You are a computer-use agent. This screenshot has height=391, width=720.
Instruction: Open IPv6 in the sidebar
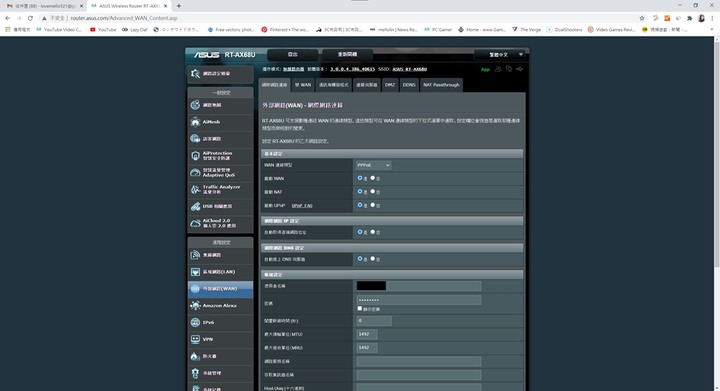tap(220, 323)
